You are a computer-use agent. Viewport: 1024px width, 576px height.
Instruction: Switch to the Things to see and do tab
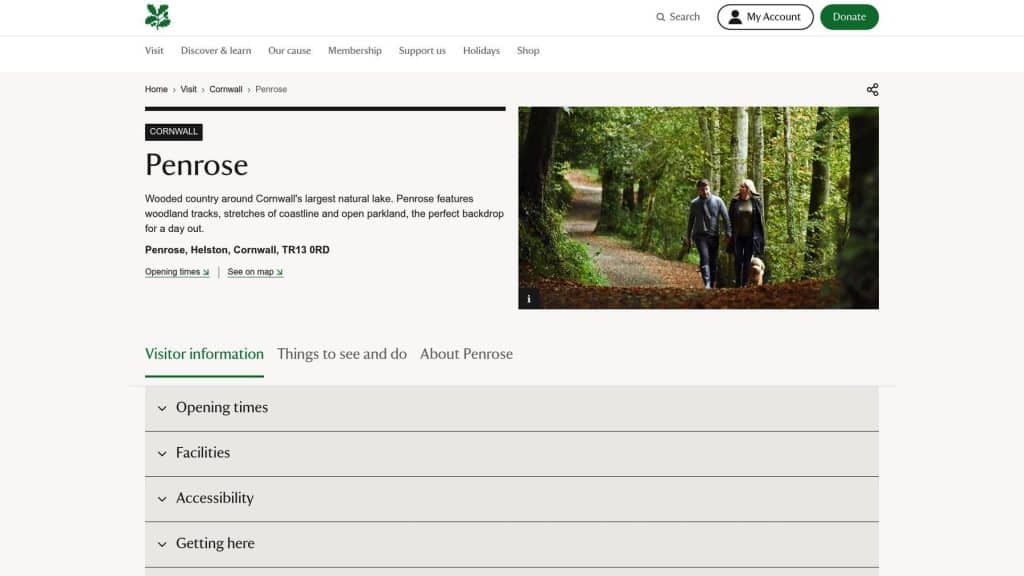click(x=342, y=354)
